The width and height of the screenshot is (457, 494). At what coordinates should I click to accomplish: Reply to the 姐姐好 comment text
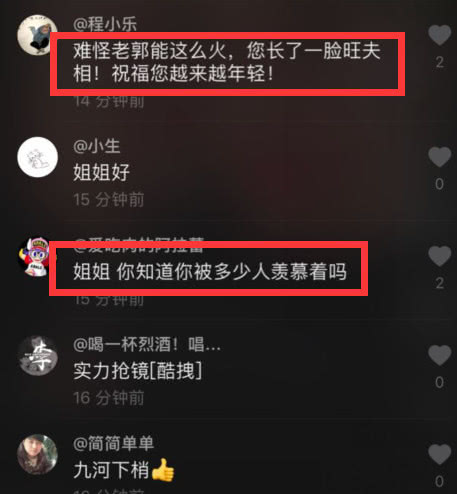tap(101, 172)
